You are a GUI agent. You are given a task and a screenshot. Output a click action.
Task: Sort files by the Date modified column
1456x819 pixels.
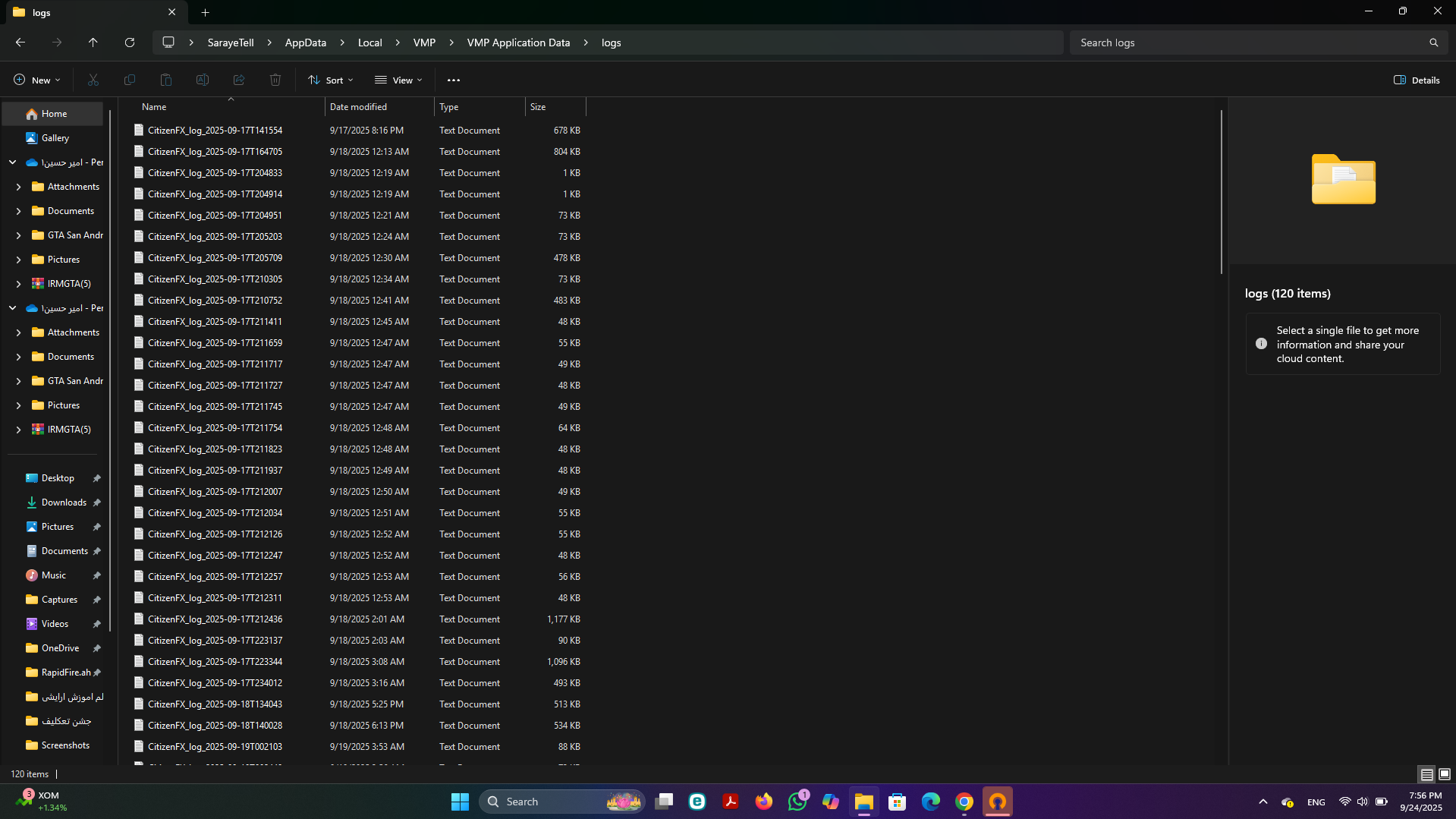(x=358, y=107)
